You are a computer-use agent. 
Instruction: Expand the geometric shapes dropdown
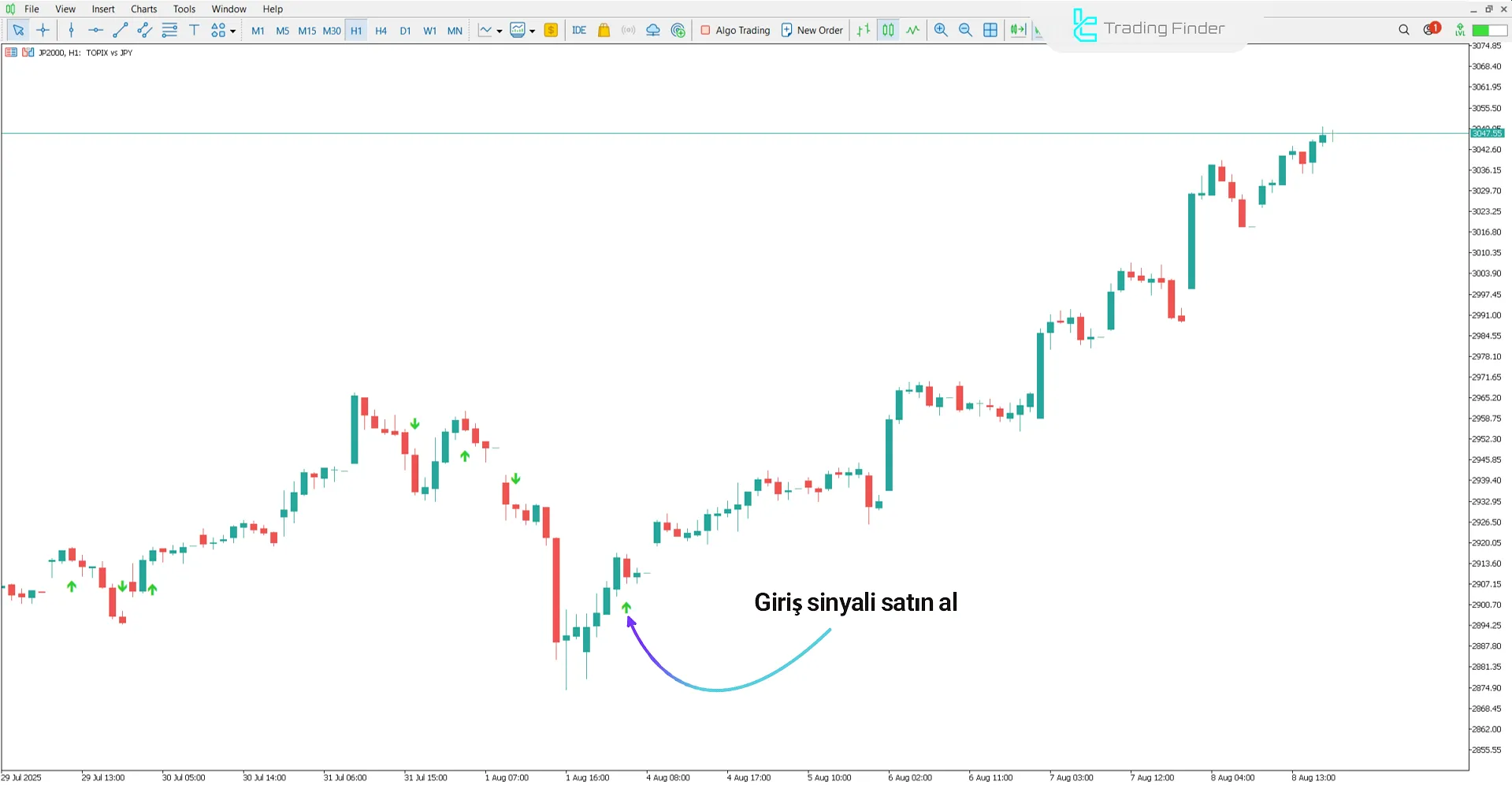(x=232, y=30)
